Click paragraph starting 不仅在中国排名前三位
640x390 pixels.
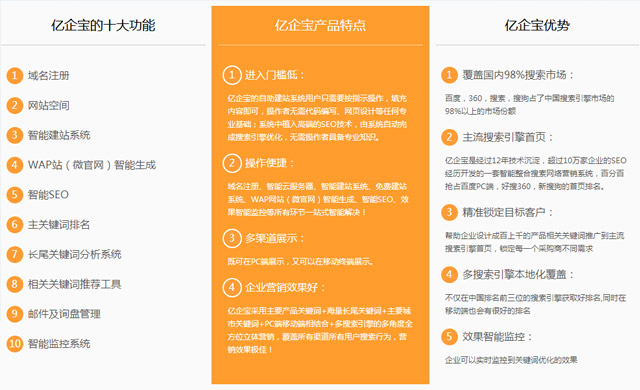(x=535, y=304)
